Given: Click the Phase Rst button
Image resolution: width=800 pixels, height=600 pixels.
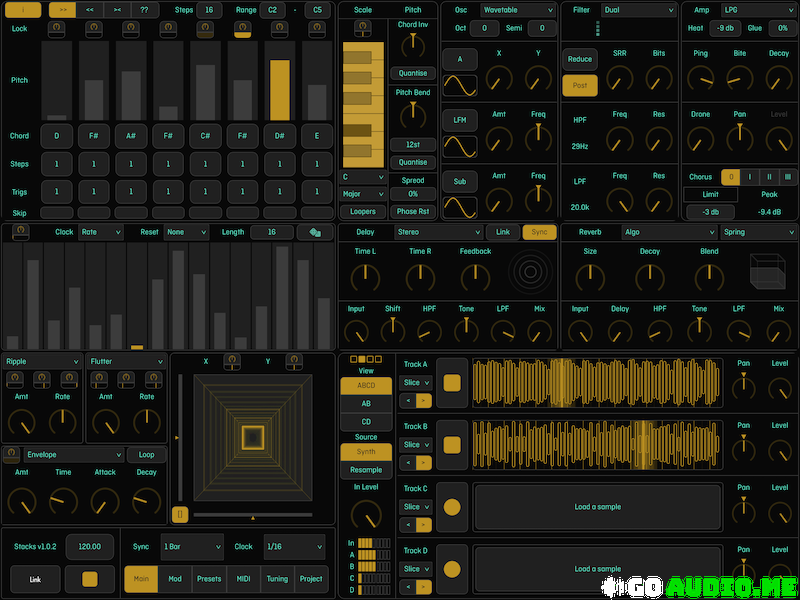Looking at the screenshot, I should [412, 212].
